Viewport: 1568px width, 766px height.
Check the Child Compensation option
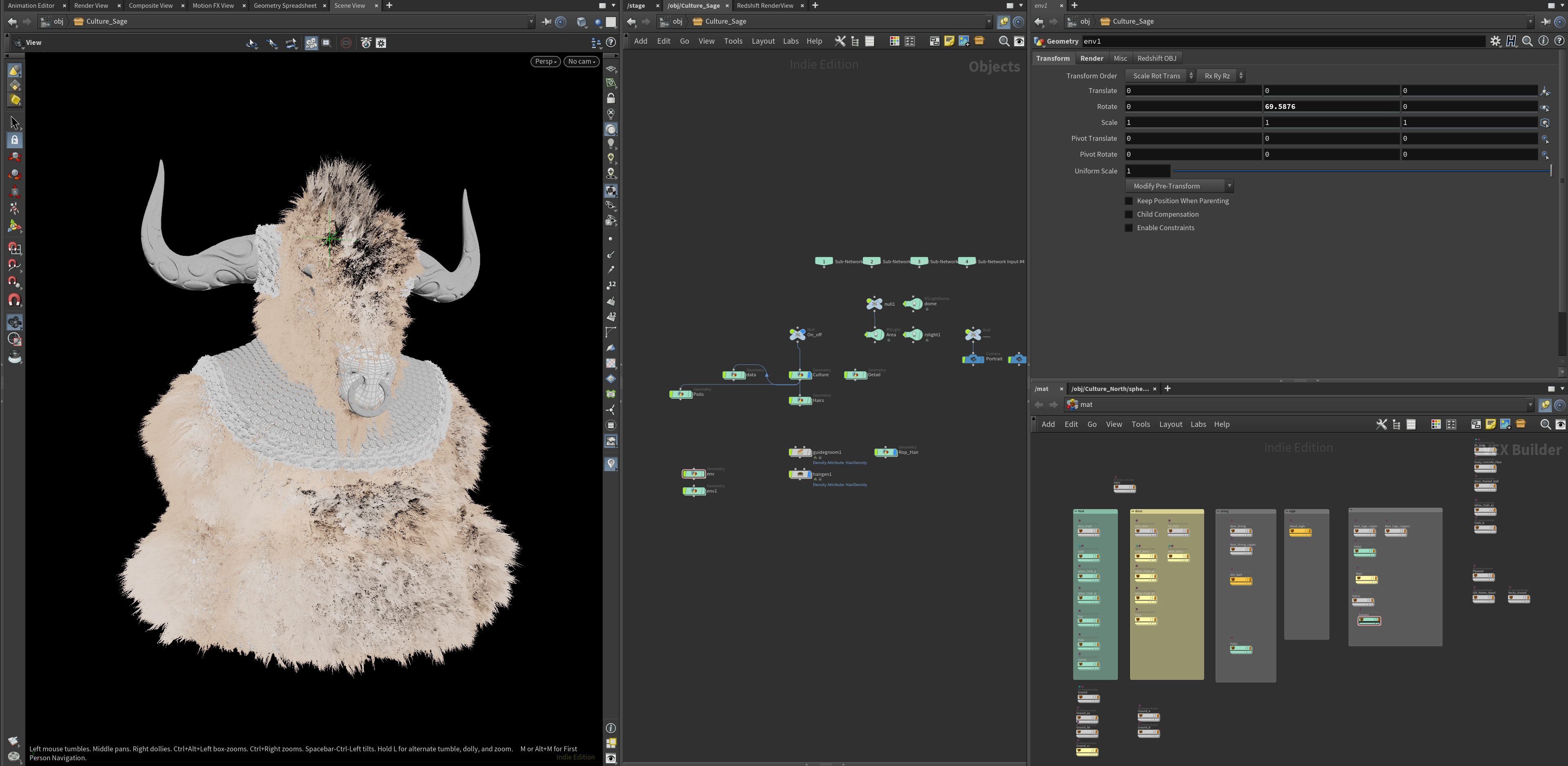[1129, 214]
